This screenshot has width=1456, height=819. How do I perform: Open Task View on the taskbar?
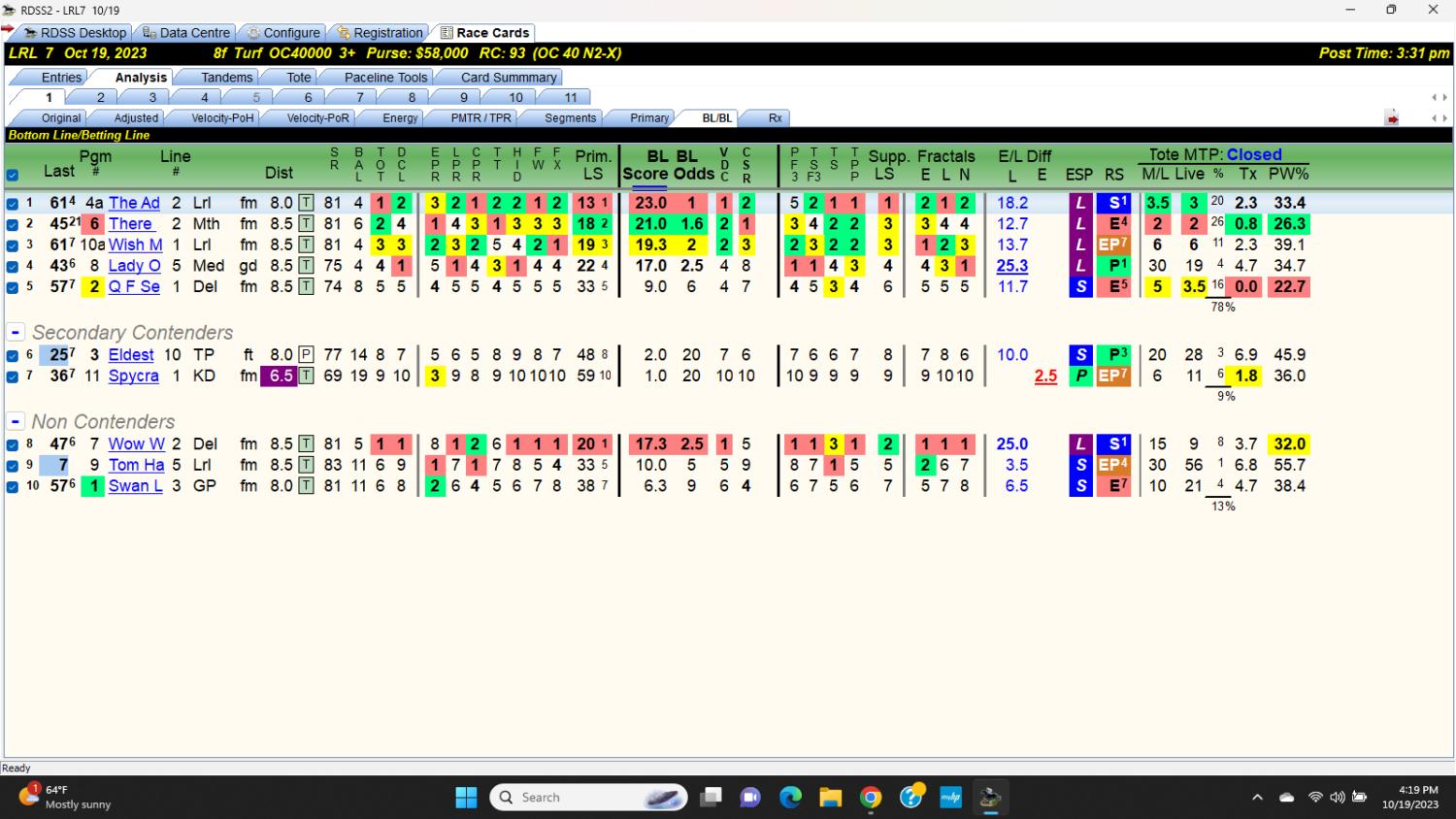[x=711, y=798]
